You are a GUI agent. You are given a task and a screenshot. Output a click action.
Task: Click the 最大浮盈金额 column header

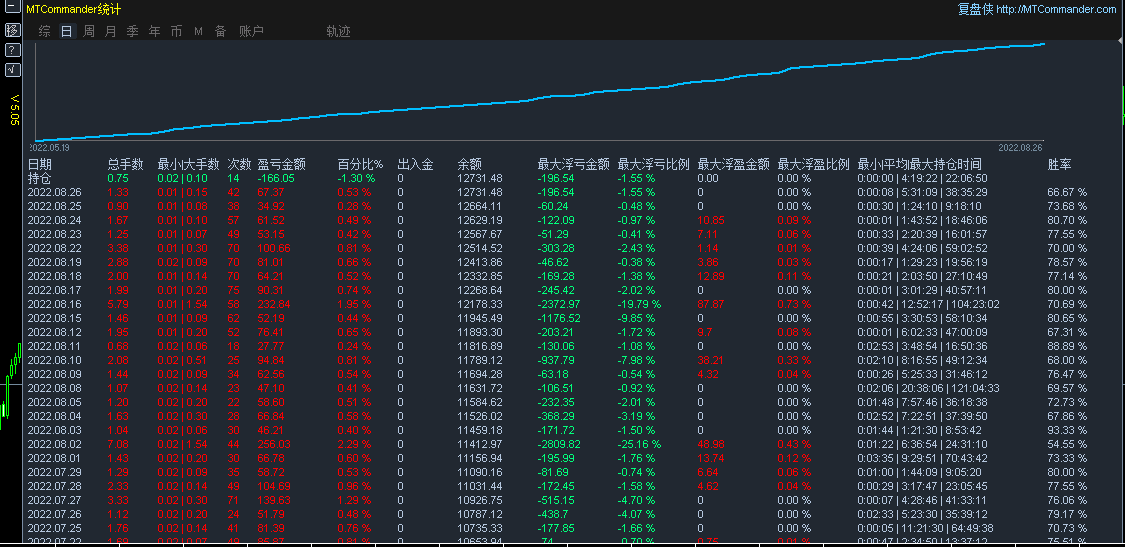(733, 164)
